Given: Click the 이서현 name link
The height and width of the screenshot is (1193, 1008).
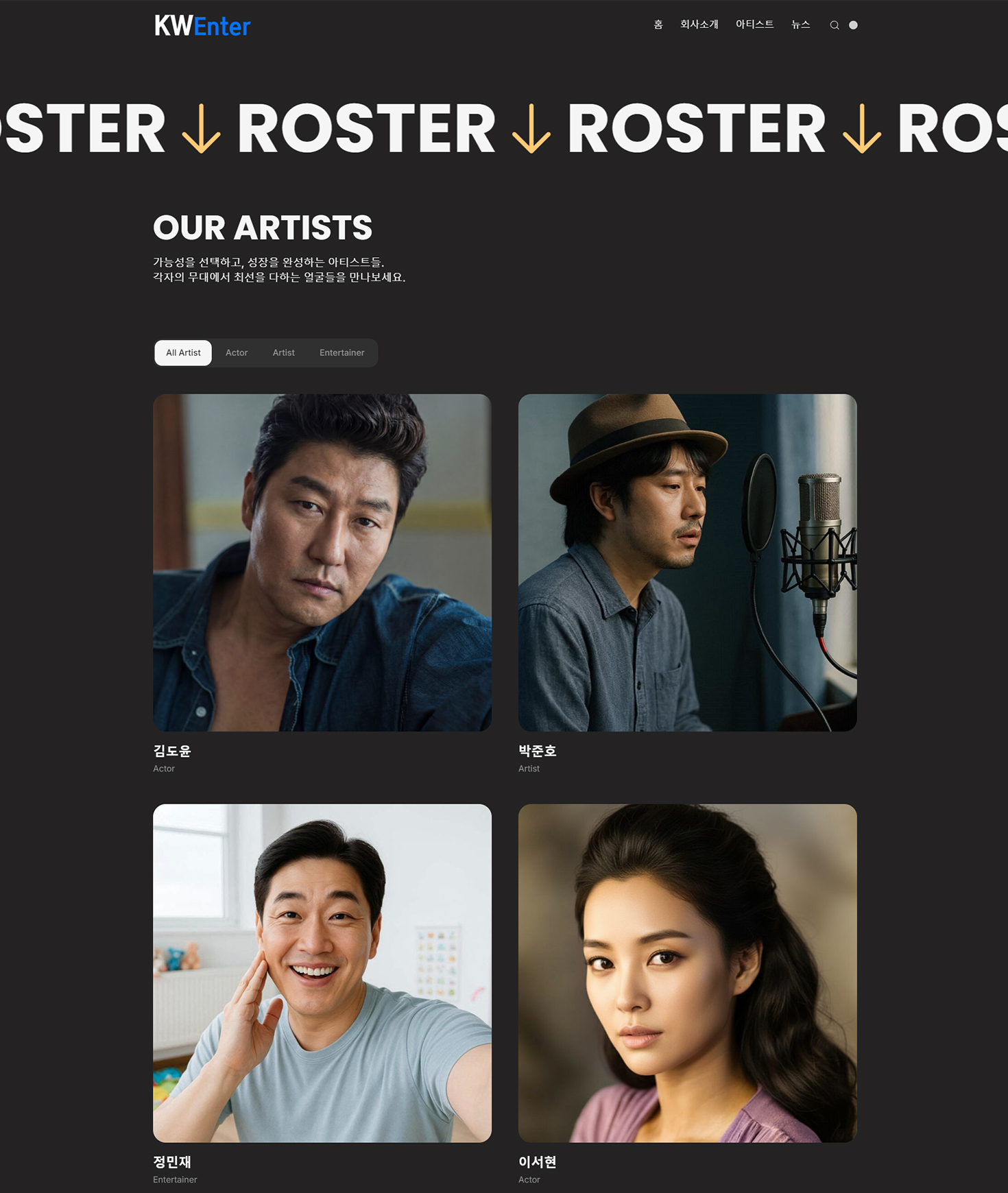Looking at the screenshot, I should (538, 1161).
